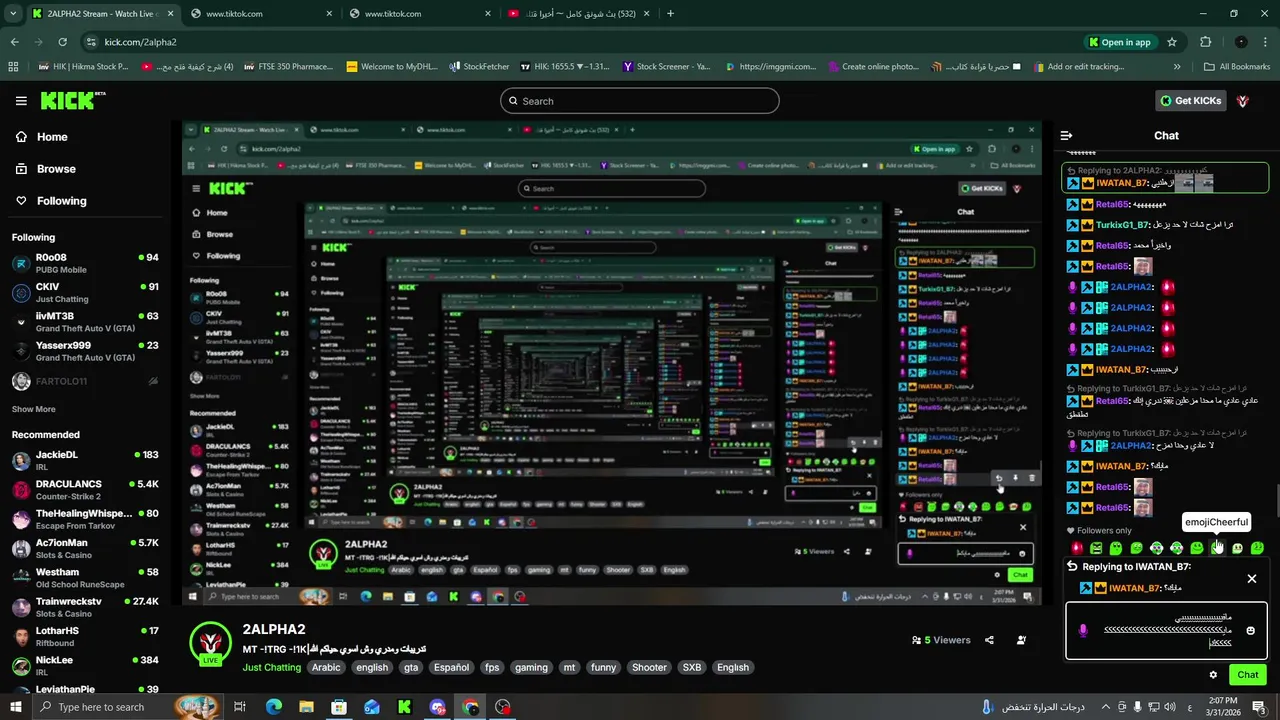Open browser extensions menu
The height and width of the screenshot is (720, 1280).
(x=1205, y=42)
